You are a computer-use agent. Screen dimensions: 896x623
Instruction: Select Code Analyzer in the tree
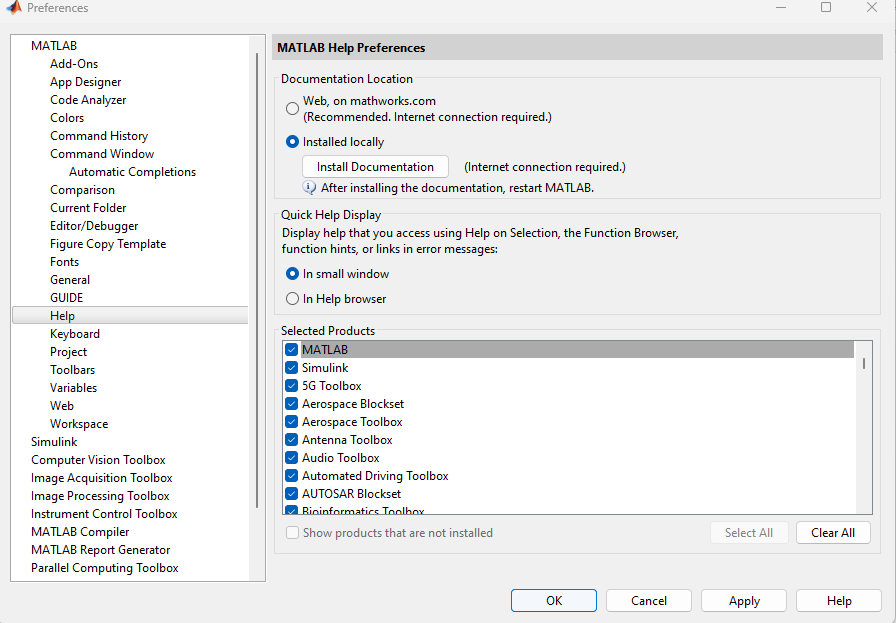tap(88, 99)
